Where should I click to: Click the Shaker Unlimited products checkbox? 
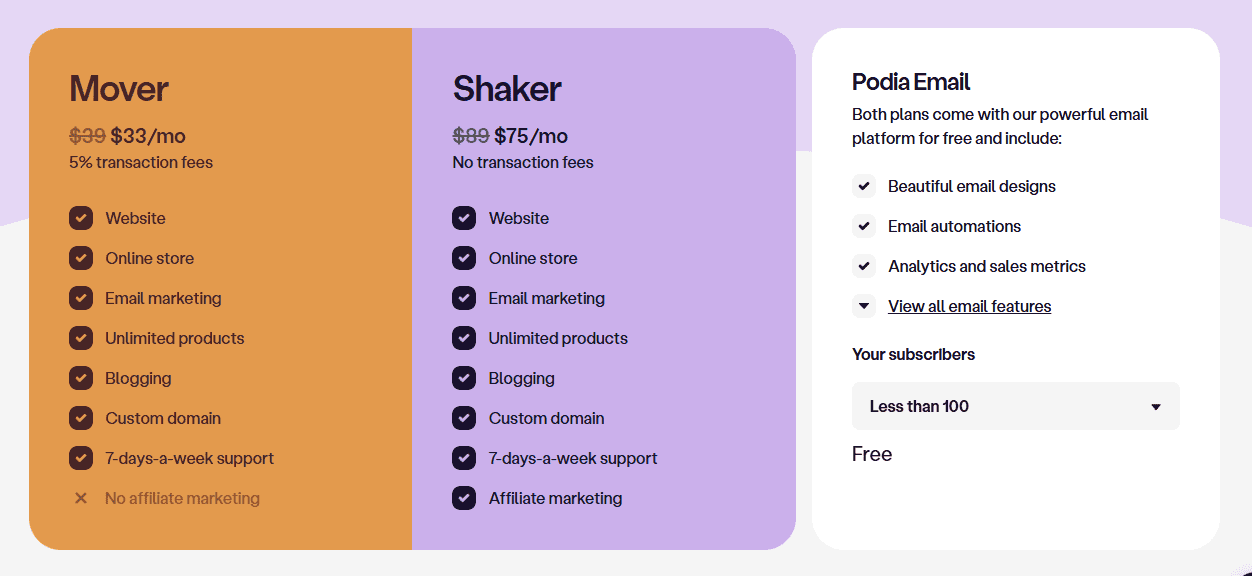[464, 338]
